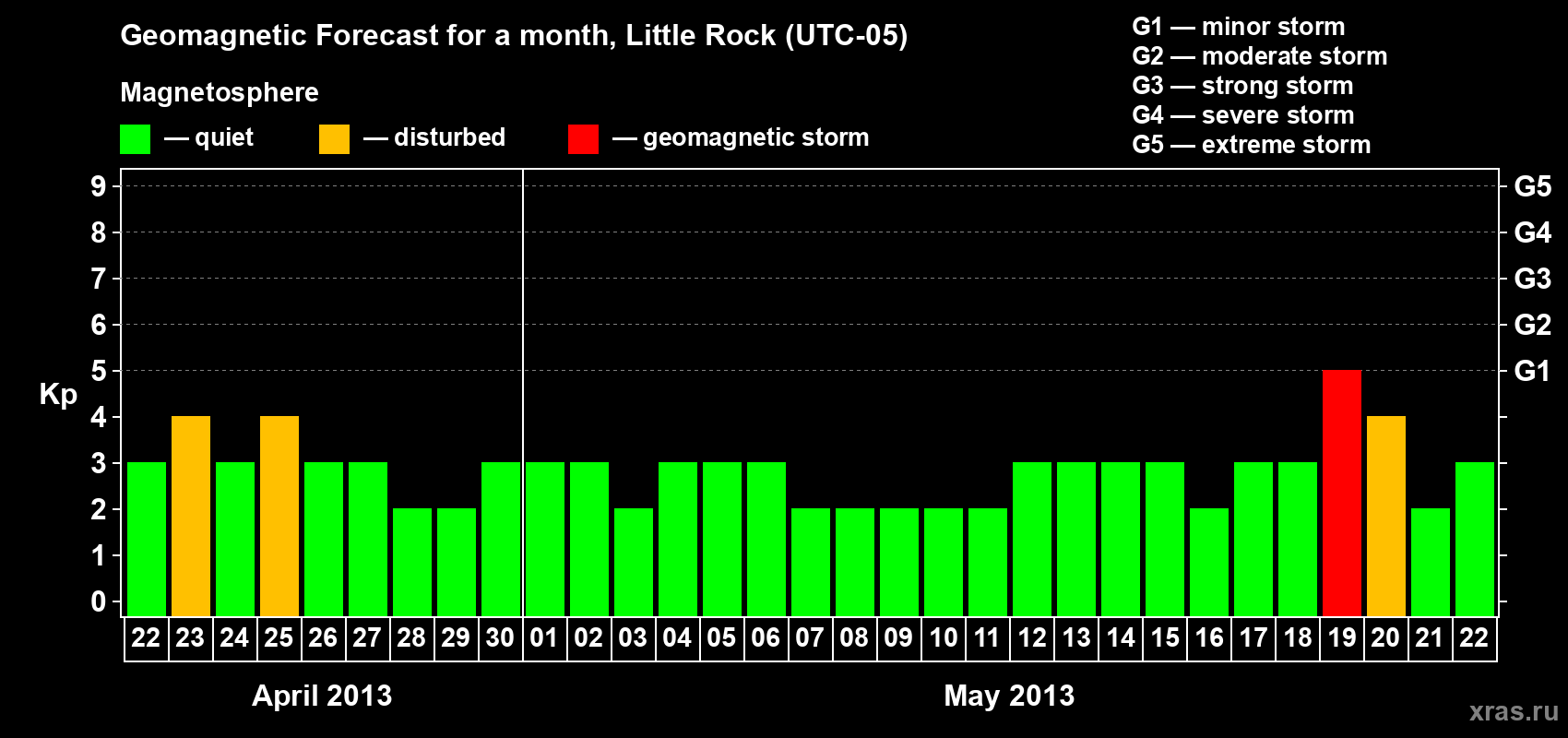The height and width of the screenshot is (738, 1568).
Task: Click the 'geomagnetic storm' legend label
Action: 756,137
